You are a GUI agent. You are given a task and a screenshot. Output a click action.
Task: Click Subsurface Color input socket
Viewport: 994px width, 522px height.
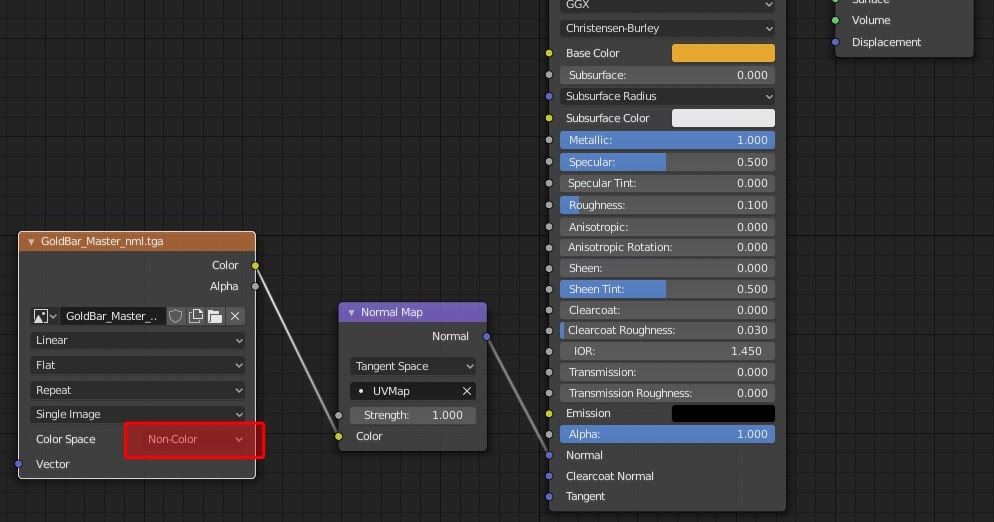pos(549,118)
